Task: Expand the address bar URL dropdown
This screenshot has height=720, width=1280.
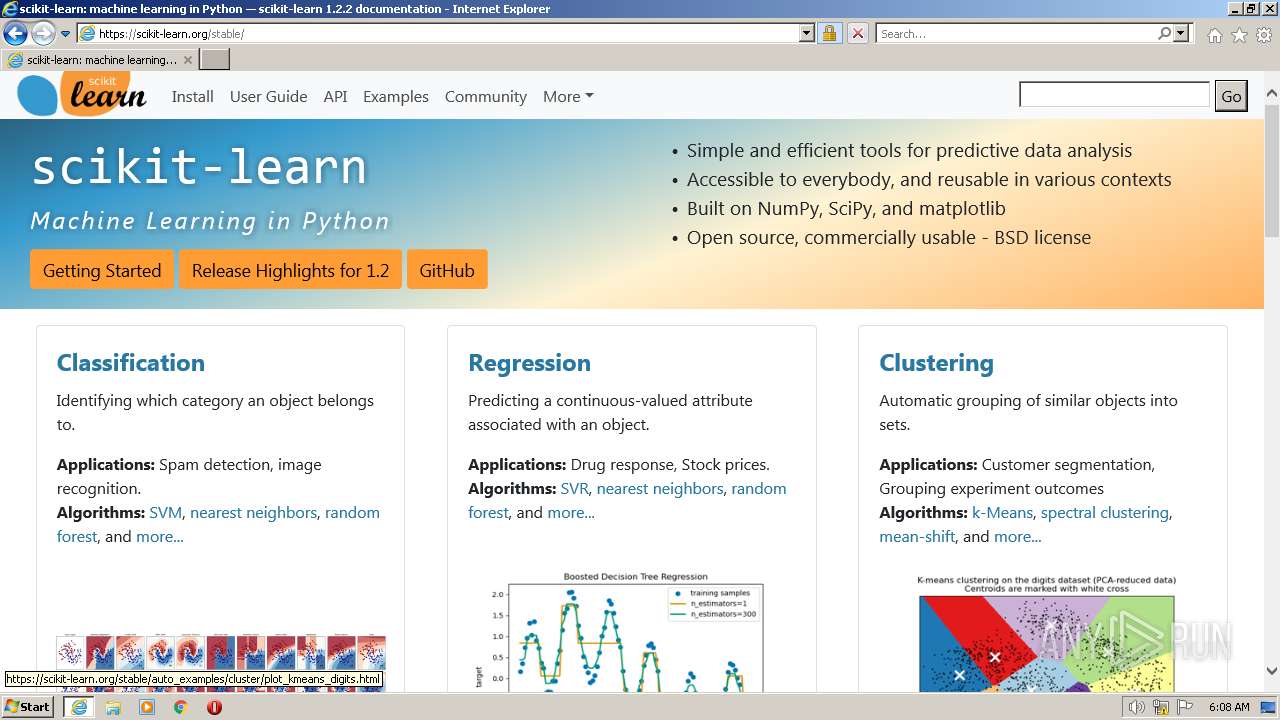Action: (x=807, y=34)
